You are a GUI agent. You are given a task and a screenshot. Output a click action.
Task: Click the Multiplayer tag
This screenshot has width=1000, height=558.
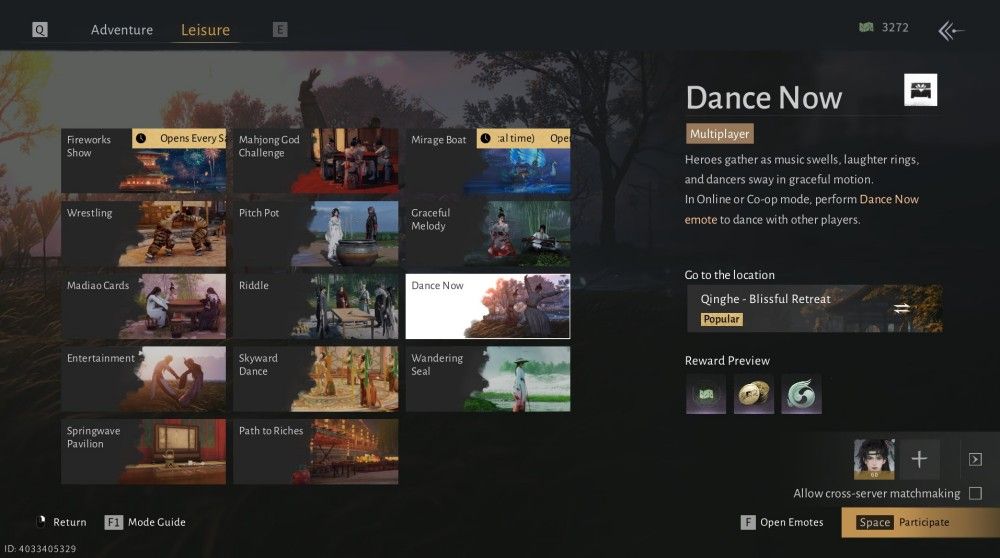(x=719, y=134)
